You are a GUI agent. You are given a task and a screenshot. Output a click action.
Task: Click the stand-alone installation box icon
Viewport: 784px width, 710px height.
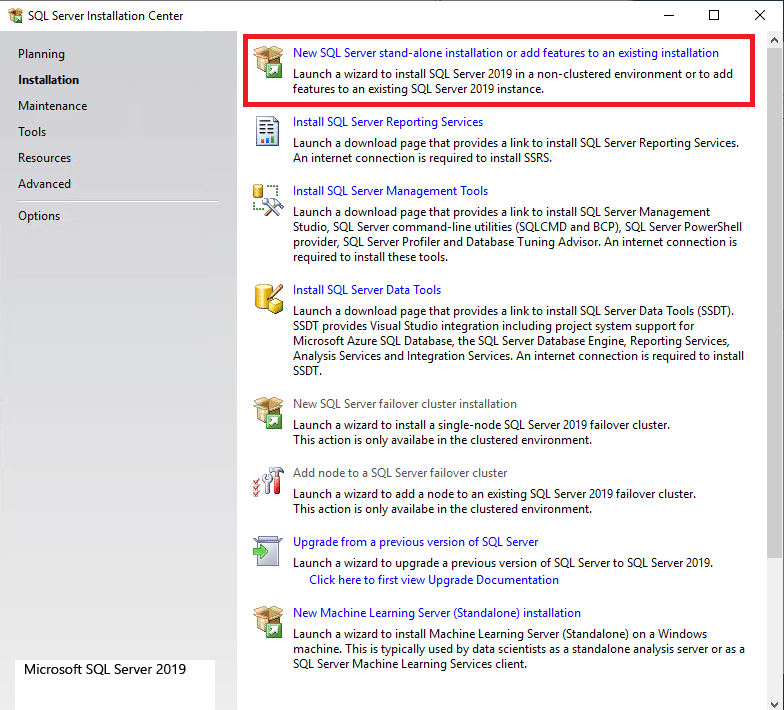[x=268, y=62]
